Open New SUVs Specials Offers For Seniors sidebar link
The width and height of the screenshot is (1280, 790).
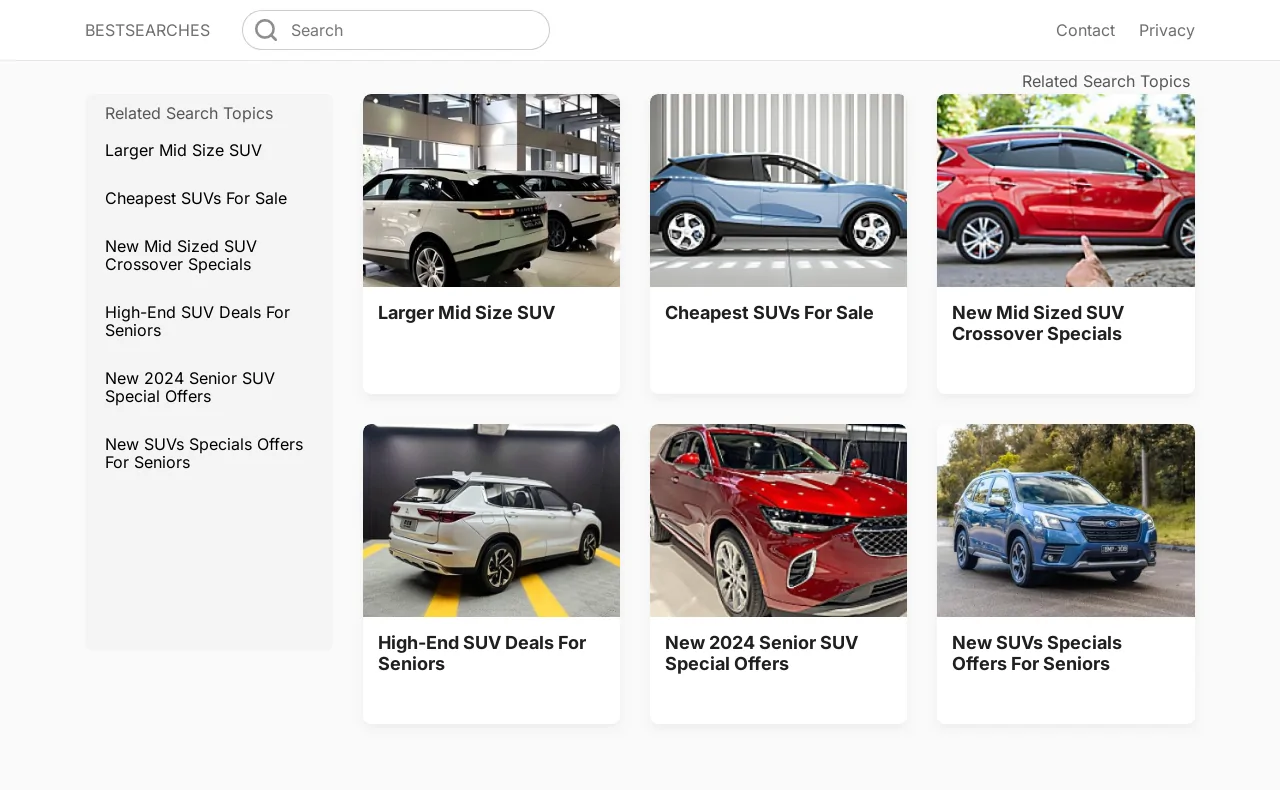[x=204, y=454]
